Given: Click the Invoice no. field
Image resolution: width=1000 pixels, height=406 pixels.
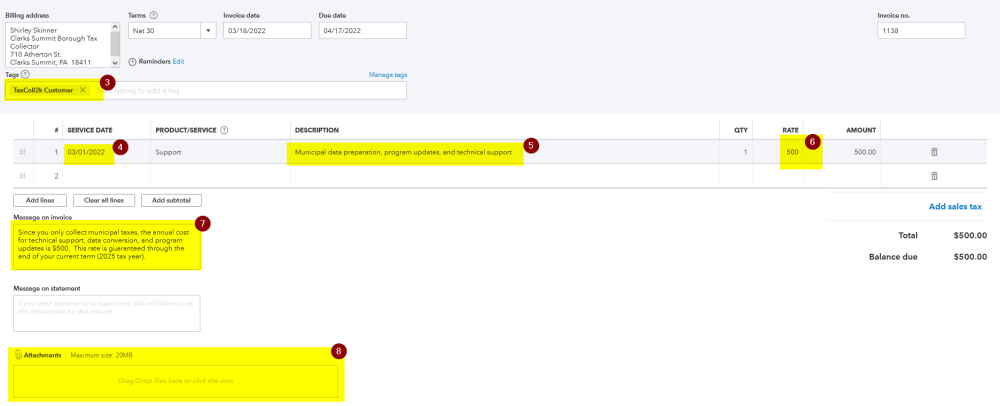Looking at the screenshot, I should coord(921,31).
